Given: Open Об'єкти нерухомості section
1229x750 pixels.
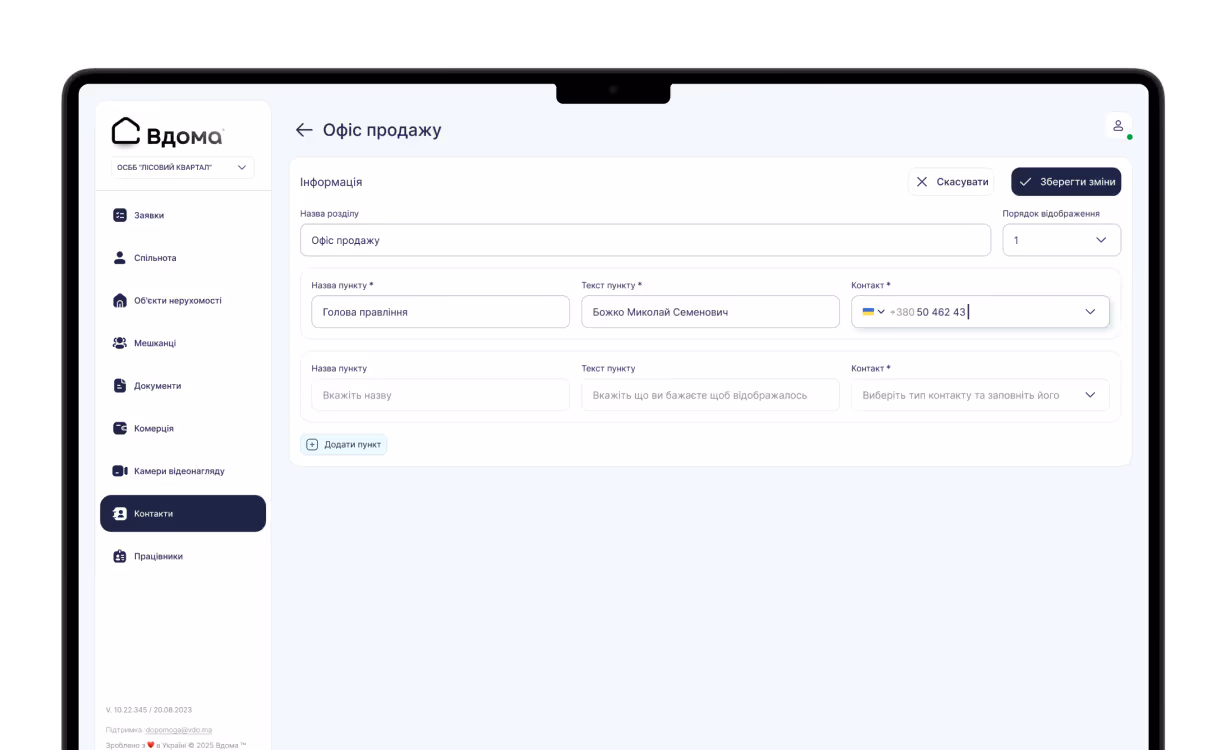Looking at the screenshot, I should pos(183,300).
